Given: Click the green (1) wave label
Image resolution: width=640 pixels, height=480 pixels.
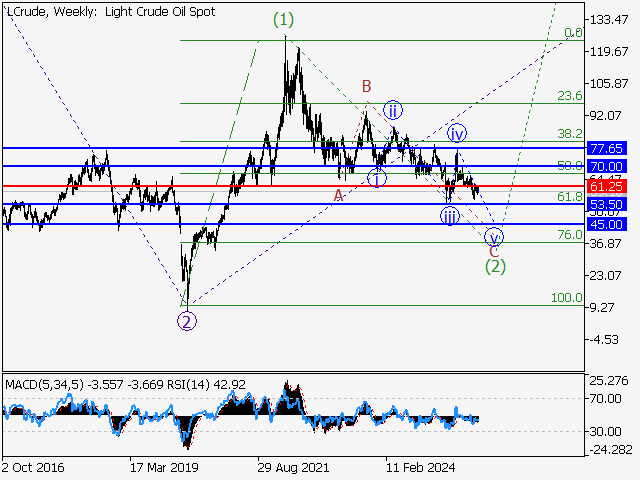Looking at the screenshot, I should coord(285,19).
